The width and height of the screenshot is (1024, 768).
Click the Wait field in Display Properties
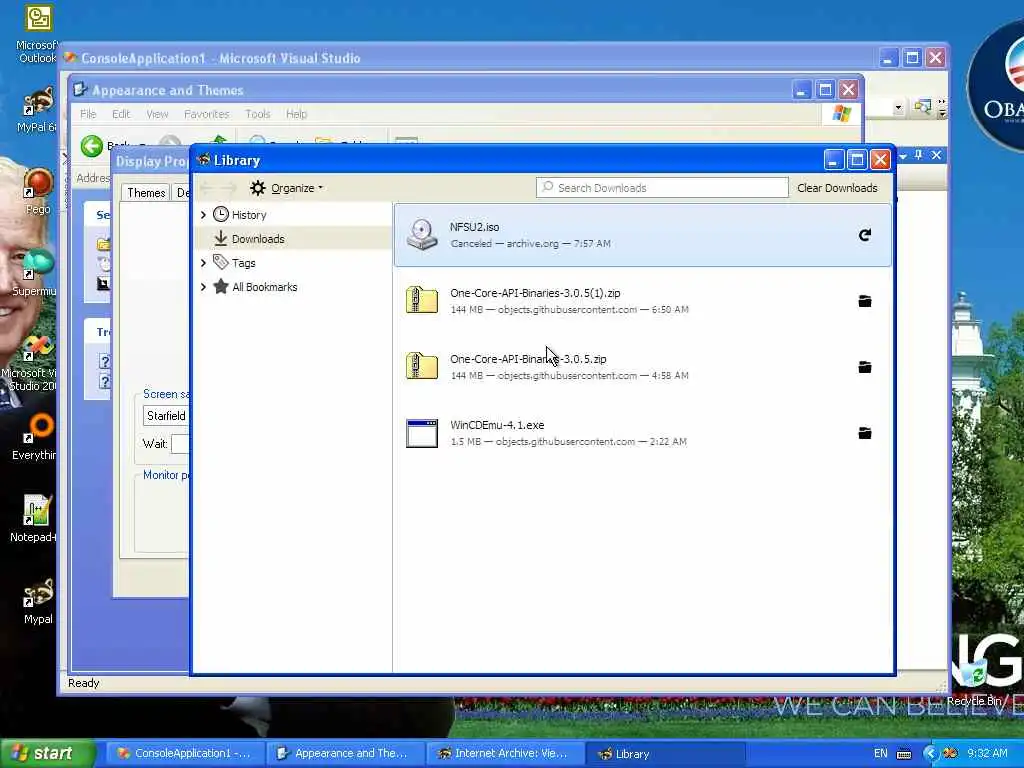click(x=180, y=444)
